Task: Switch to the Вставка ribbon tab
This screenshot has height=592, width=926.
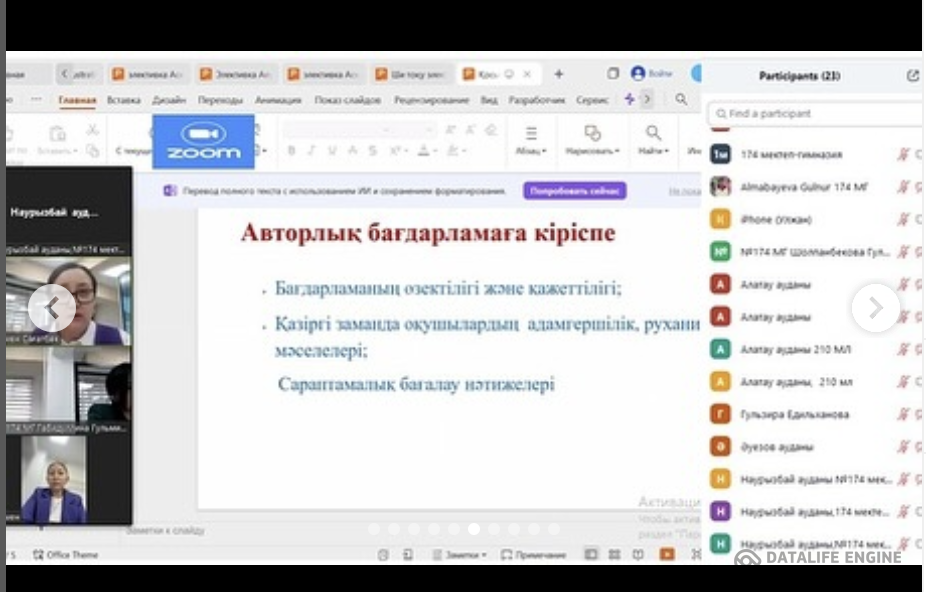Action: [124, 100]
